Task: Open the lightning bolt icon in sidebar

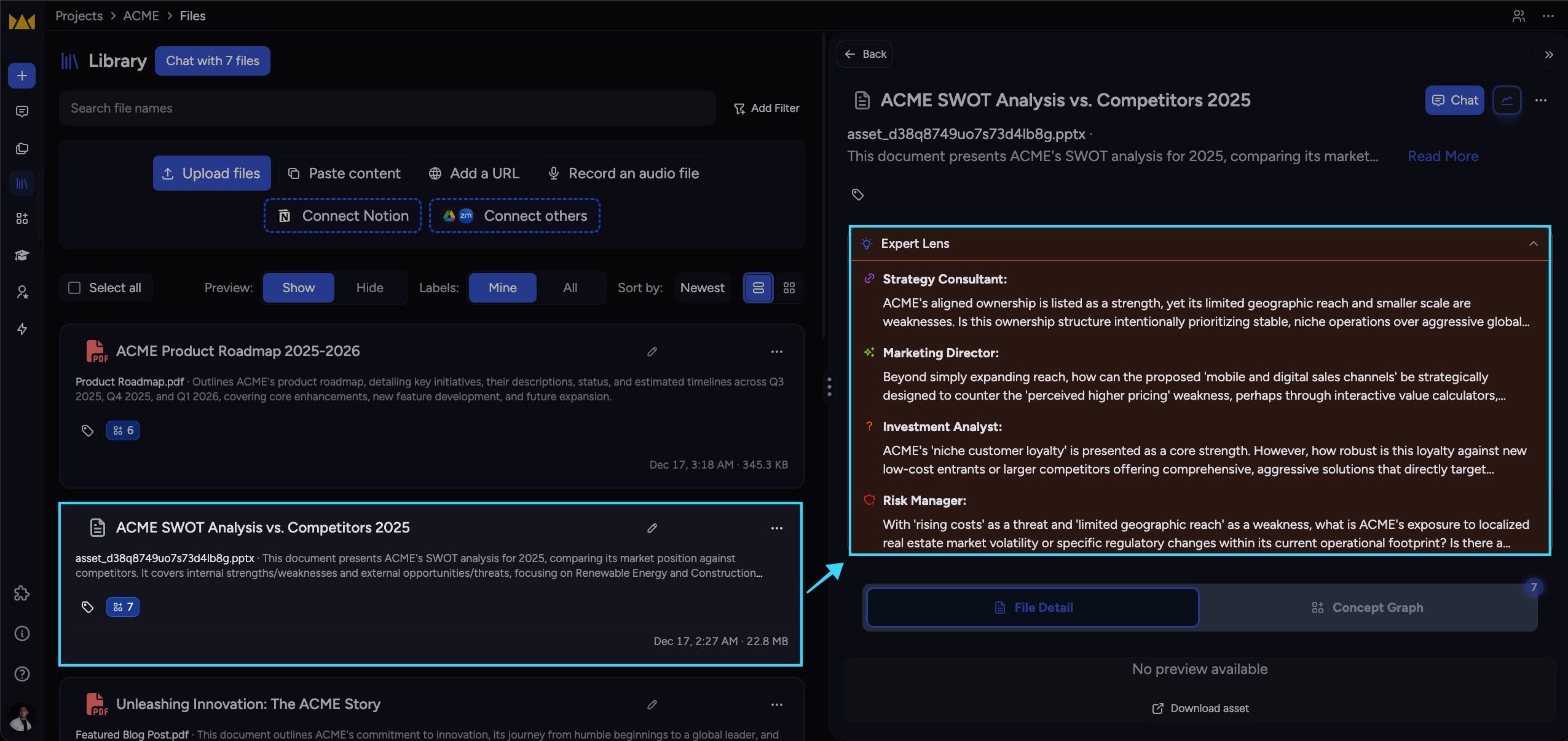Action: tap(22, 329)
